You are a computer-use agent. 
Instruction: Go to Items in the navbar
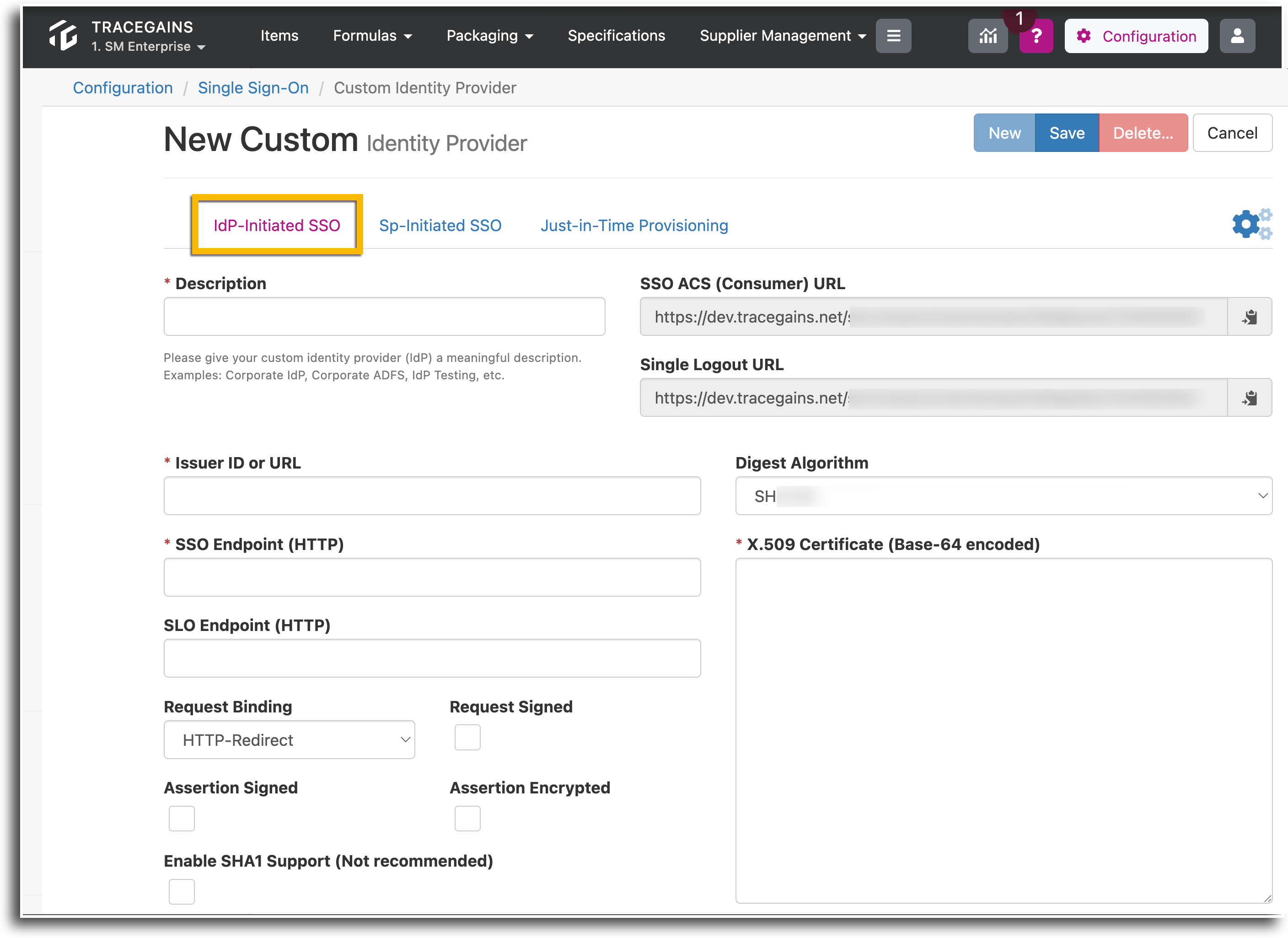point(279,36)
